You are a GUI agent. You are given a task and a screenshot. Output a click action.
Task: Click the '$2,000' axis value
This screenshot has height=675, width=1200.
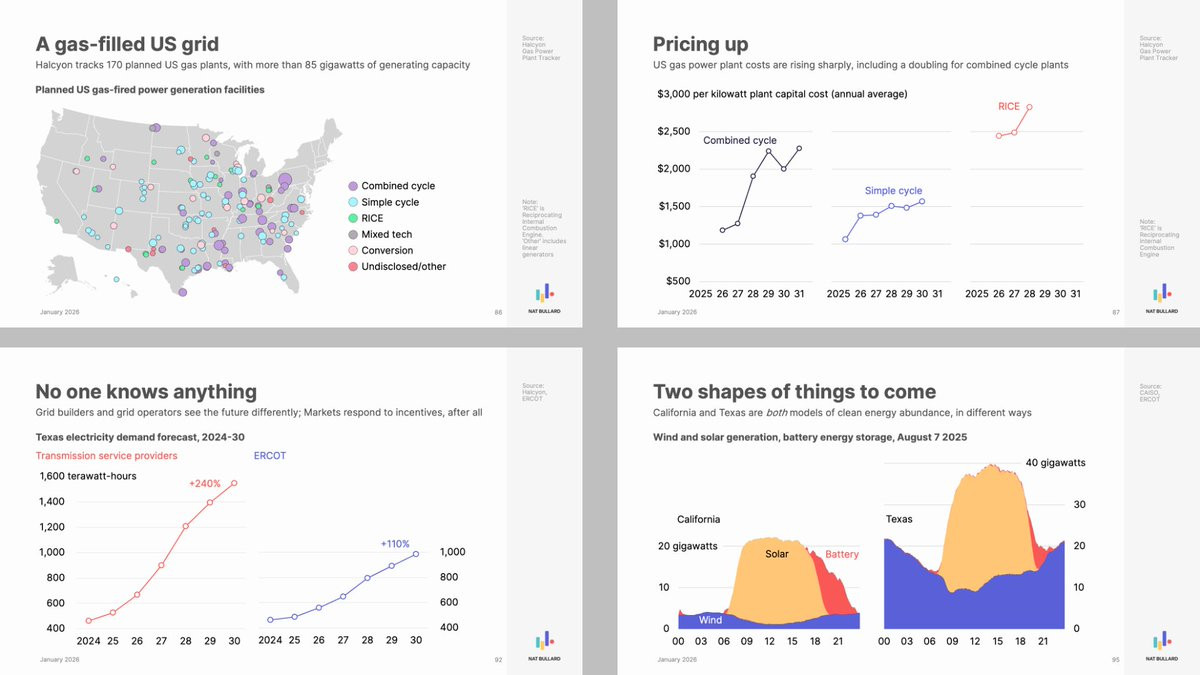click(673, 169)
